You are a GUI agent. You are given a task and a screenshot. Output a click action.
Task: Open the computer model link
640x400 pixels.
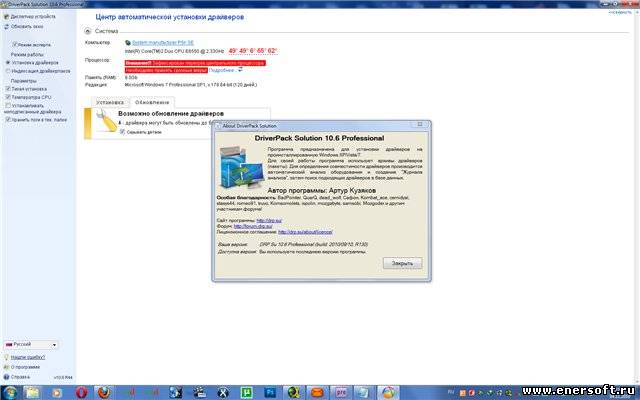click(162, 42)
